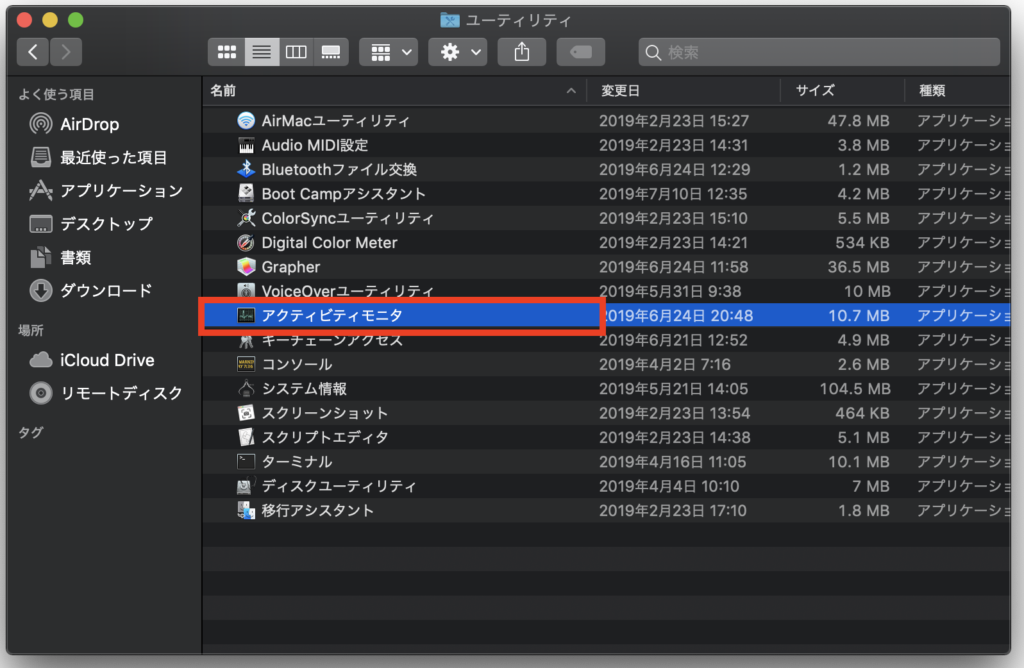
Task: Switch to list view
Action: (262, 52)
